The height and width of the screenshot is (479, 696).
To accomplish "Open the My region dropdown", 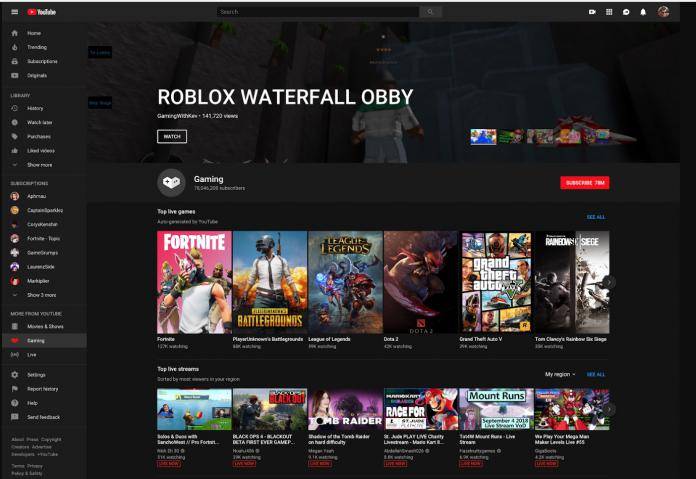I will (x=560, y=374).
